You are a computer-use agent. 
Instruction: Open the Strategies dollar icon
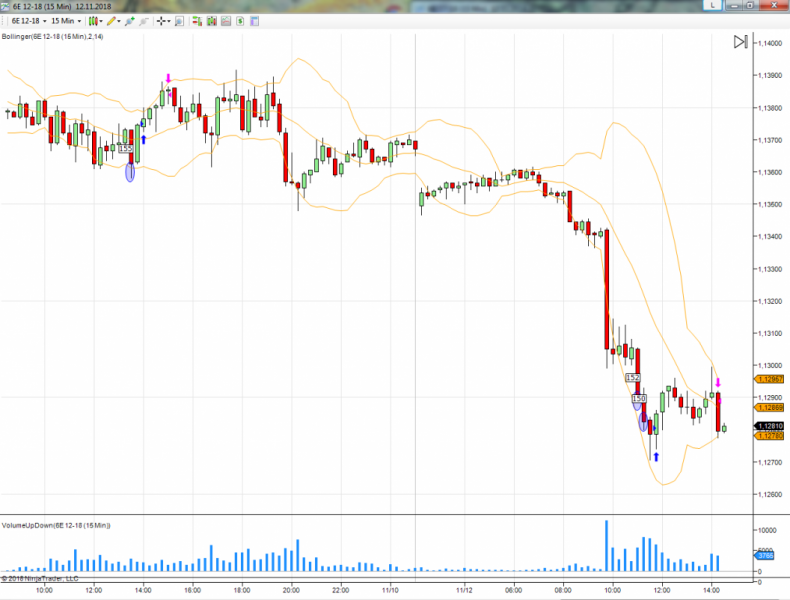click(240, 21)
